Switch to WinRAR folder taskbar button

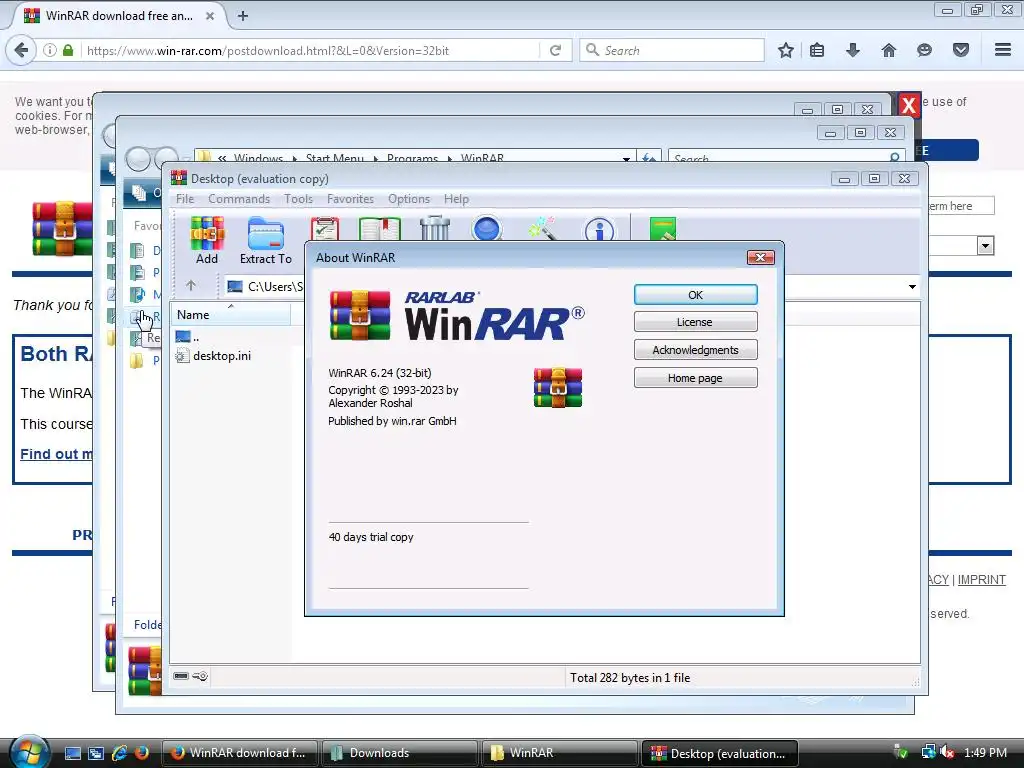pos(559,753)
